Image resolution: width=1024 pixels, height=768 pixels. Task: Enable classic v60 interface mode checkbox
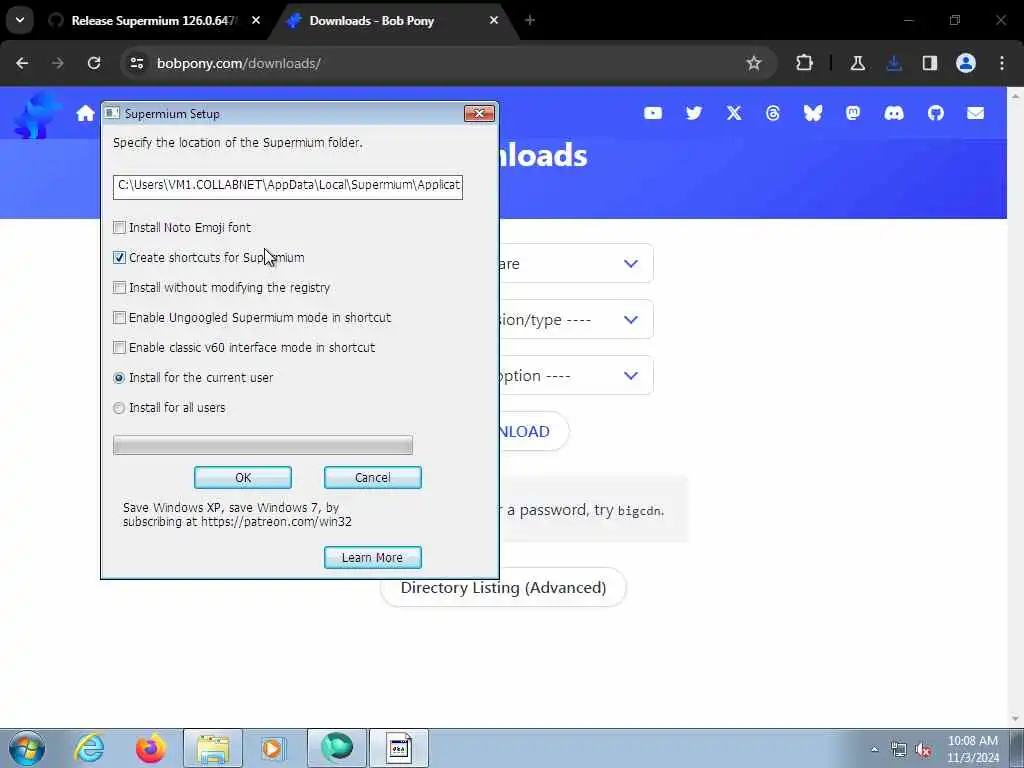point(120,347)
